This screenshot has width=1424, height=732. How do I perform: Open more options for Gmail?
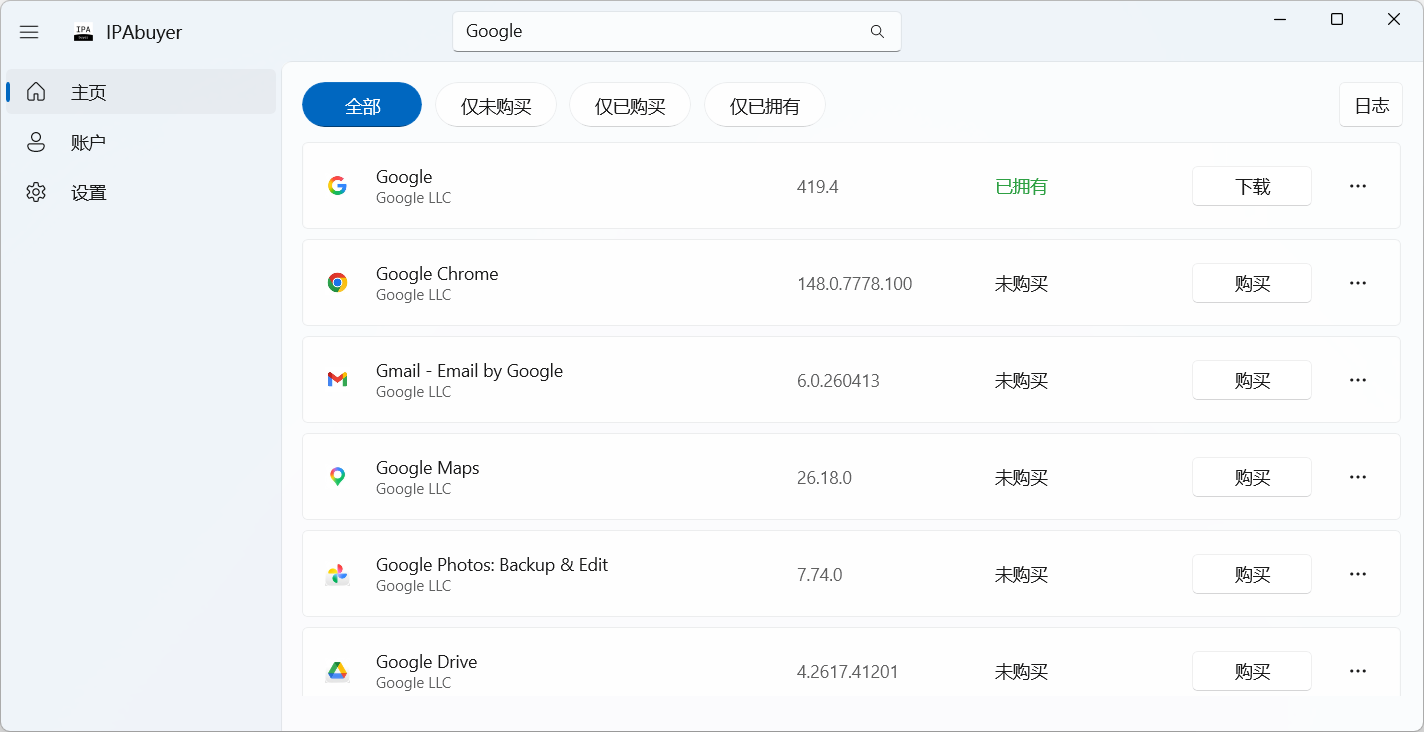tap(1358, 380)
